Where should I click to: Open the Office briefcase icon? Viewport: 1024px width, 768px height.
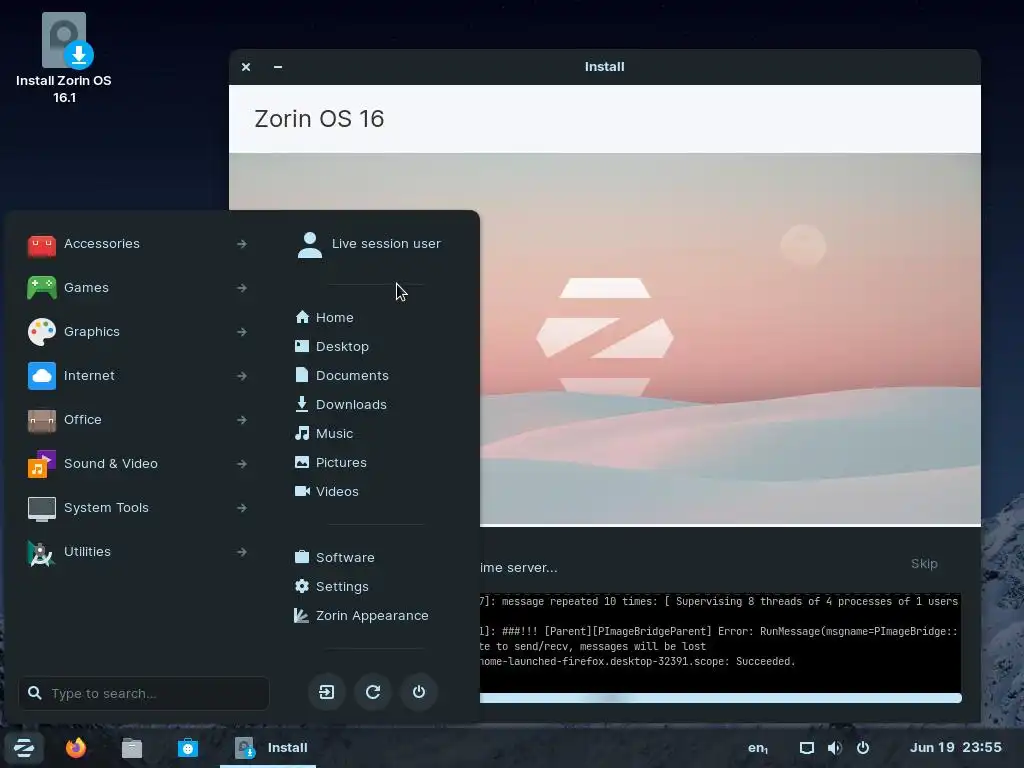tap(42, 420)
